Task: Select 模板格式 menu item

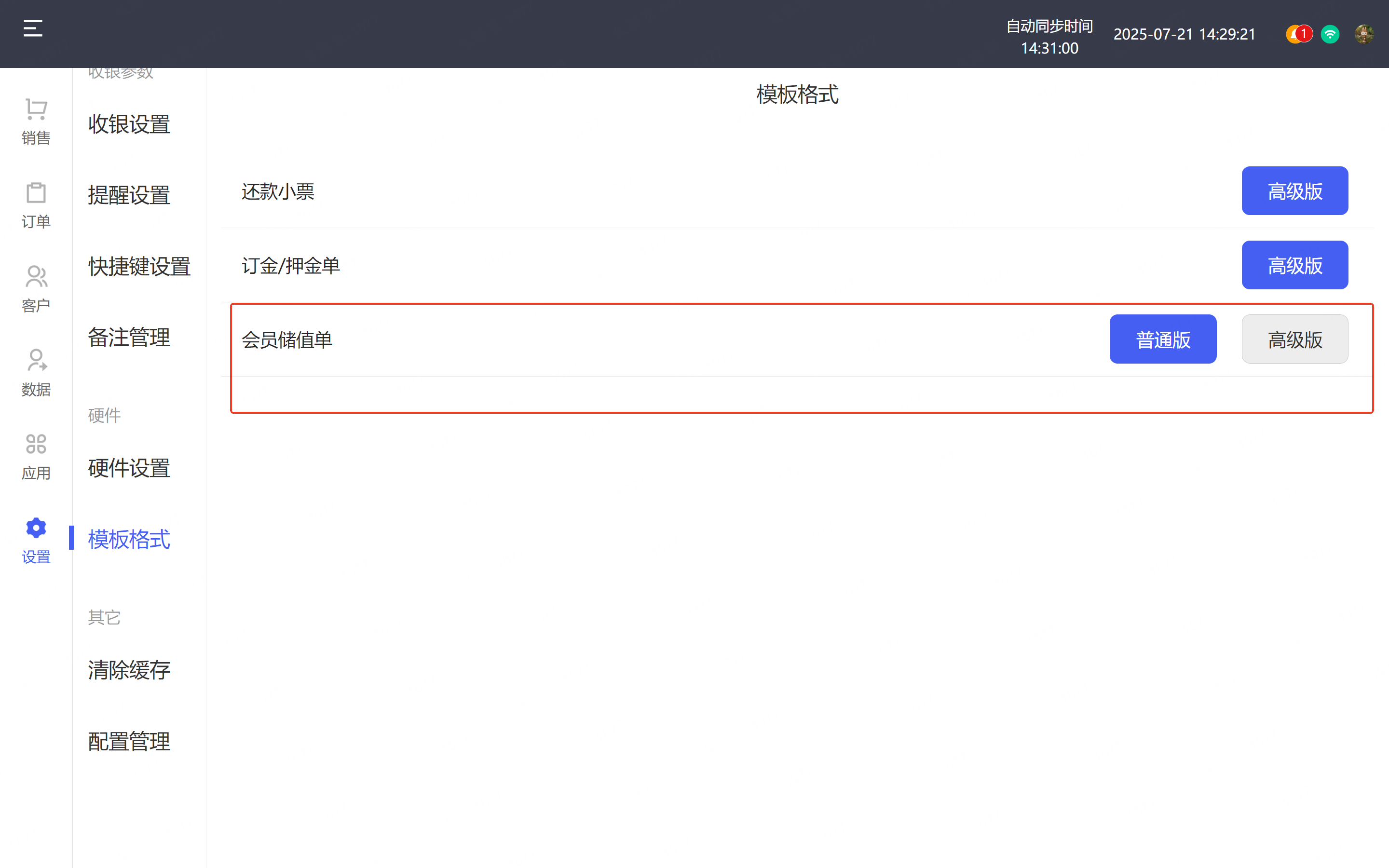Action: pos(129,540)
